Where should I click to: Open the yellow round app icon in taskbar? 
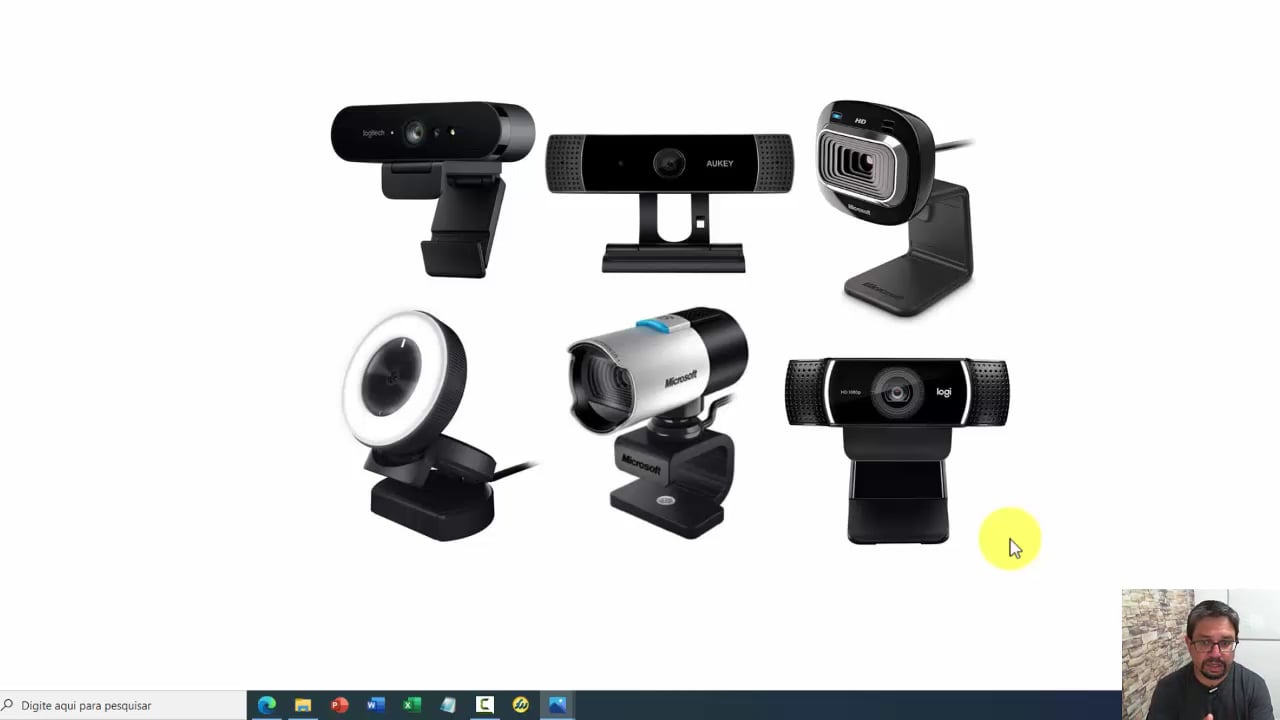pyautogui.click(x=520, y=705)
